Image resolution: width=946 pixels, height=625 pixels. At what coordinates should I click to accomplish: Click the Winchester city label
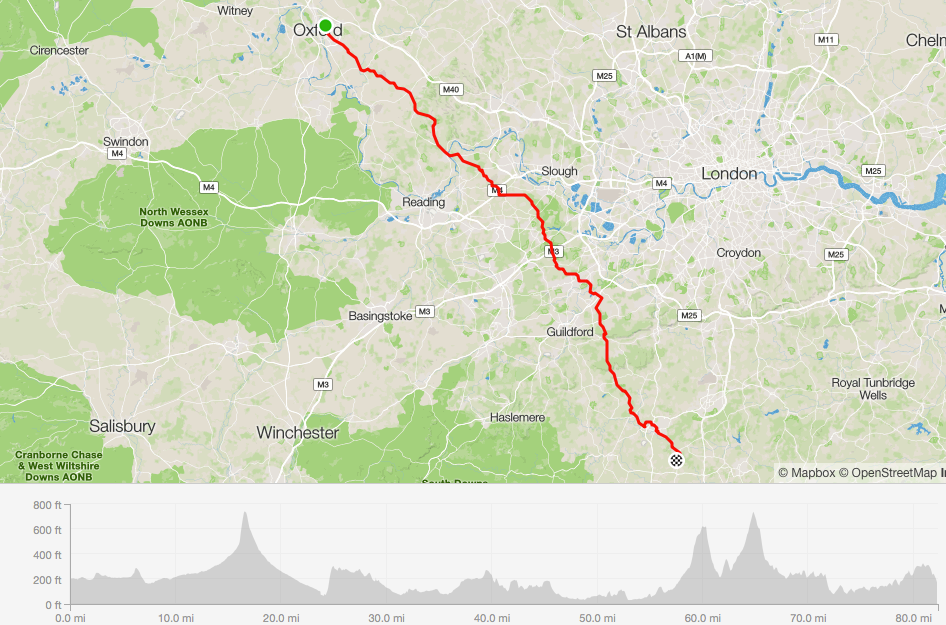coord(297,433)
